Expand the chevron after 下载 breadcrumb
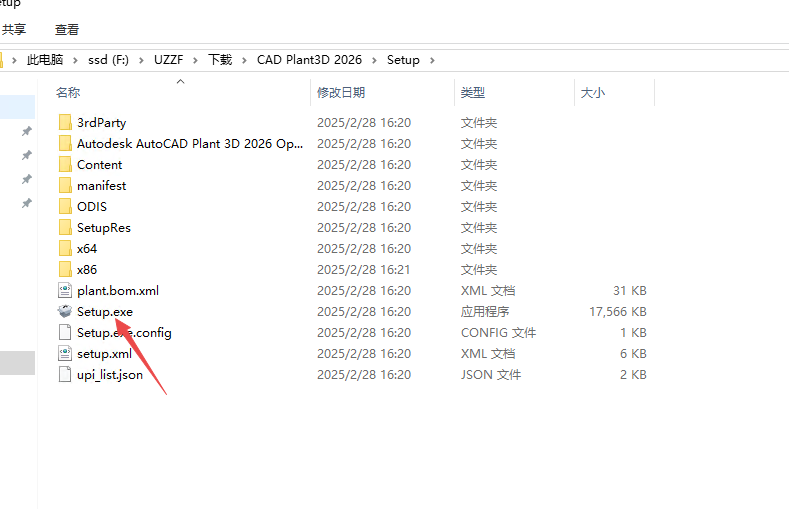789x509 pixels. point(245,60)
